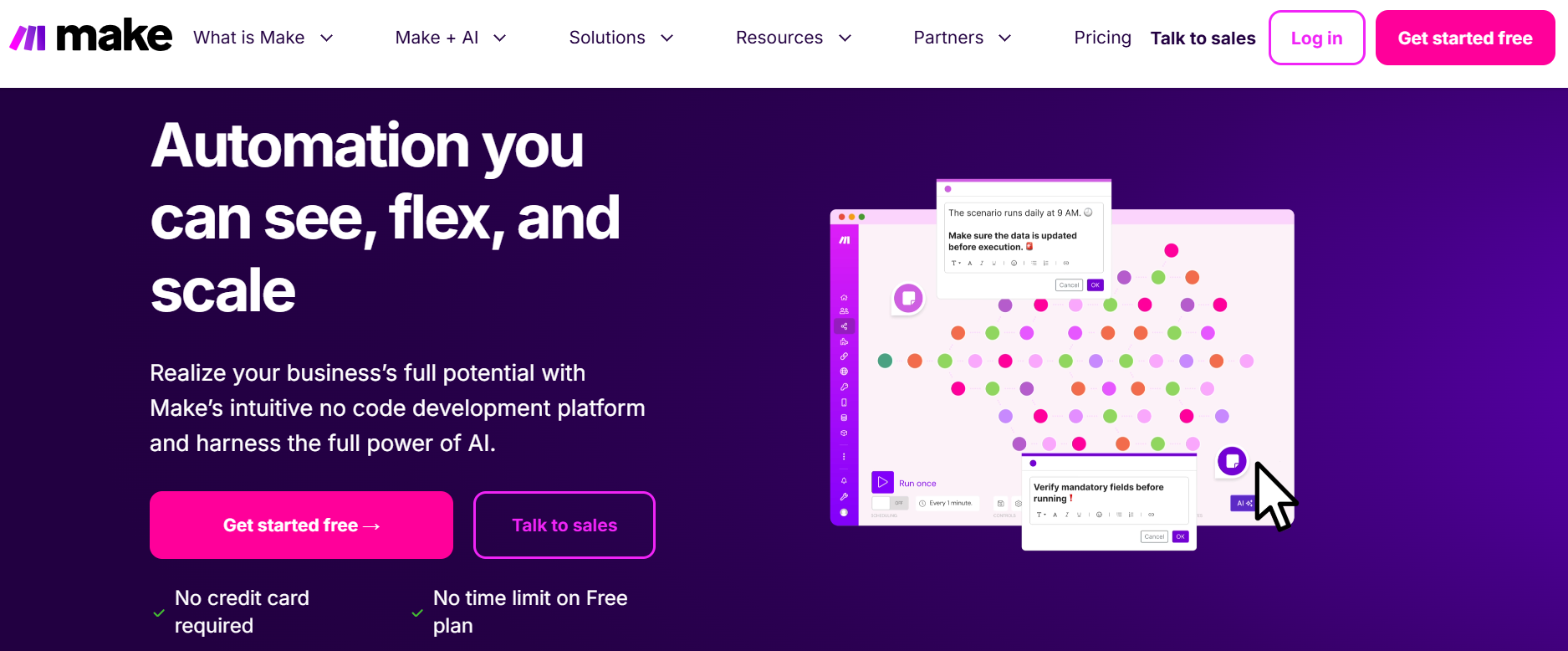The width and height of the screenshot is (1568, 651).
Task: Click Cancel in the 9 AM scenario note
Action: click(1070, 285)
